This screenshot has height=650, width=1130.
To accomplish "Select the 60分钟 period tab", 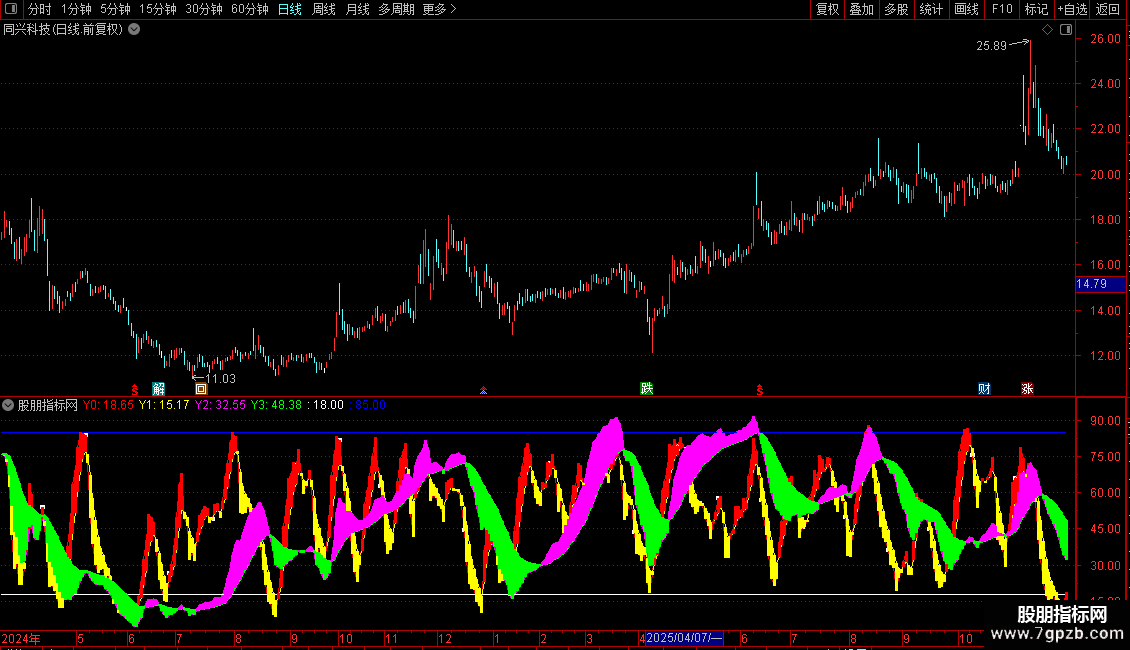I will coord(249,9).
